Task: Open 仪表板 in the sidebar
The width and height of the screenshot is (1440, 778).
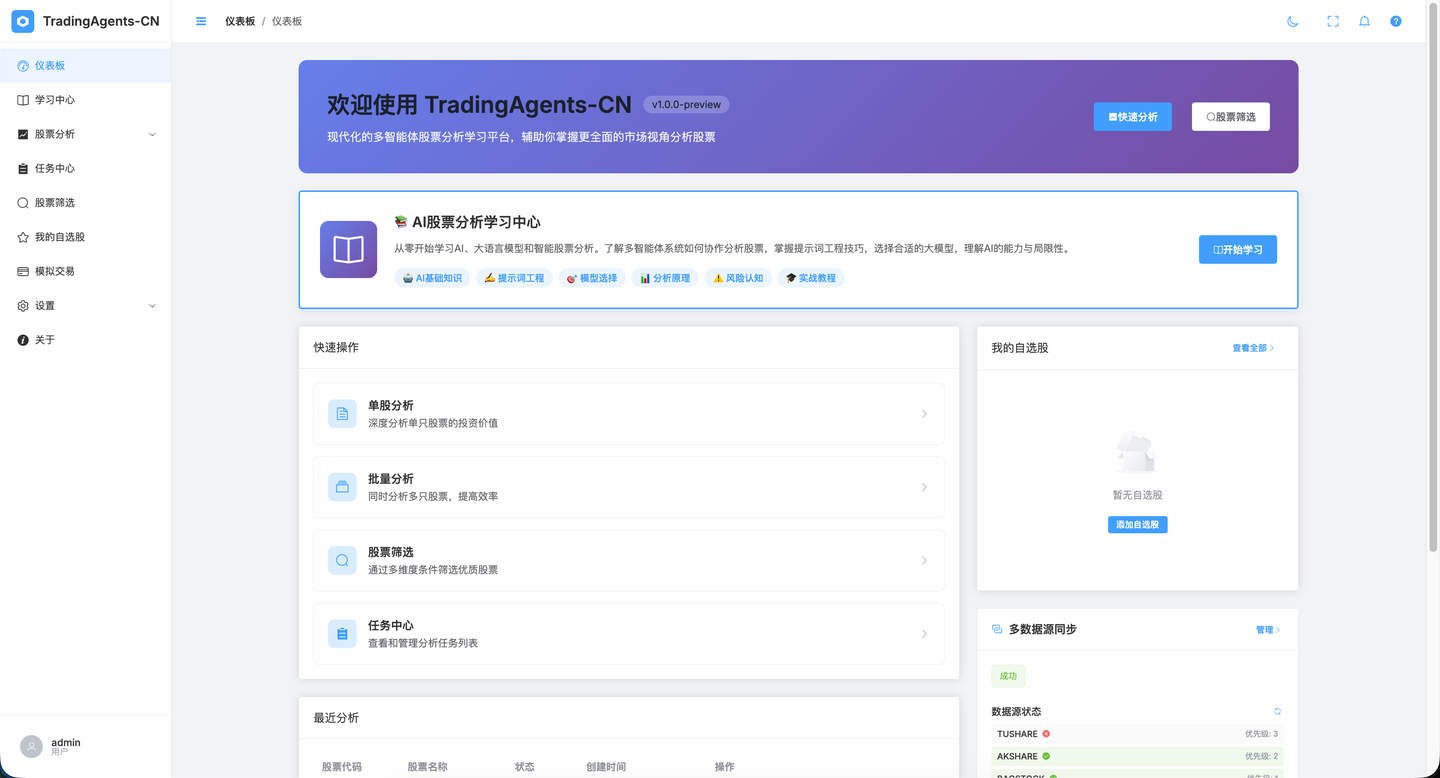Action: pos(85,65)
